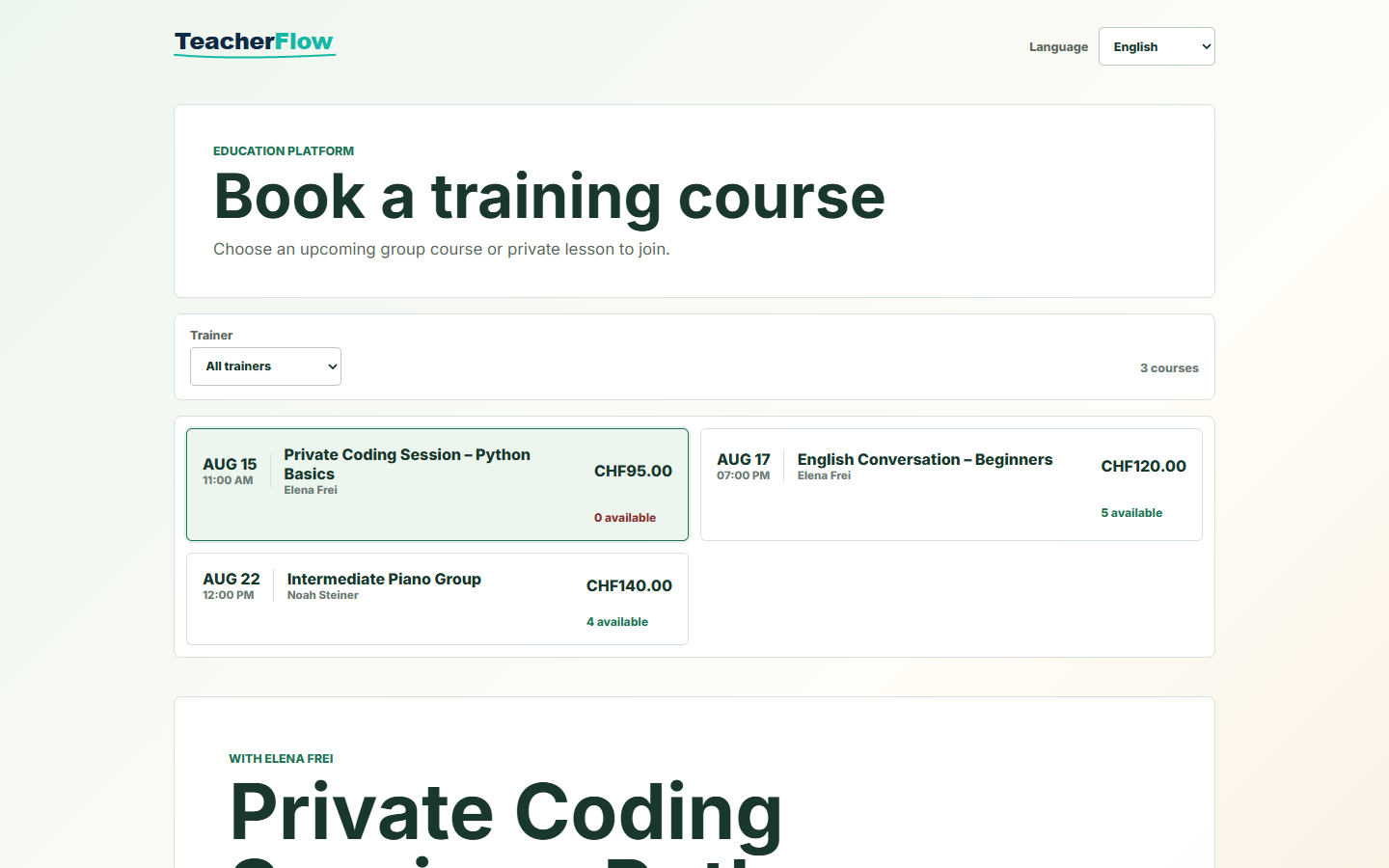Open the Language dropdown
The height and width of the screenshot is (868, 1389).
[x=1157, y=46]
